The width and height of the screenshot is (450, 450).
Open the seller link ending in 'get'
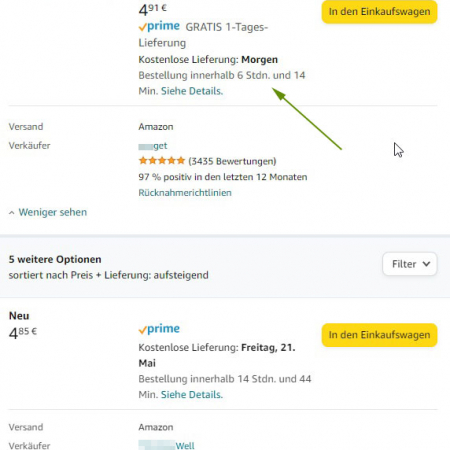click(153, 146)
